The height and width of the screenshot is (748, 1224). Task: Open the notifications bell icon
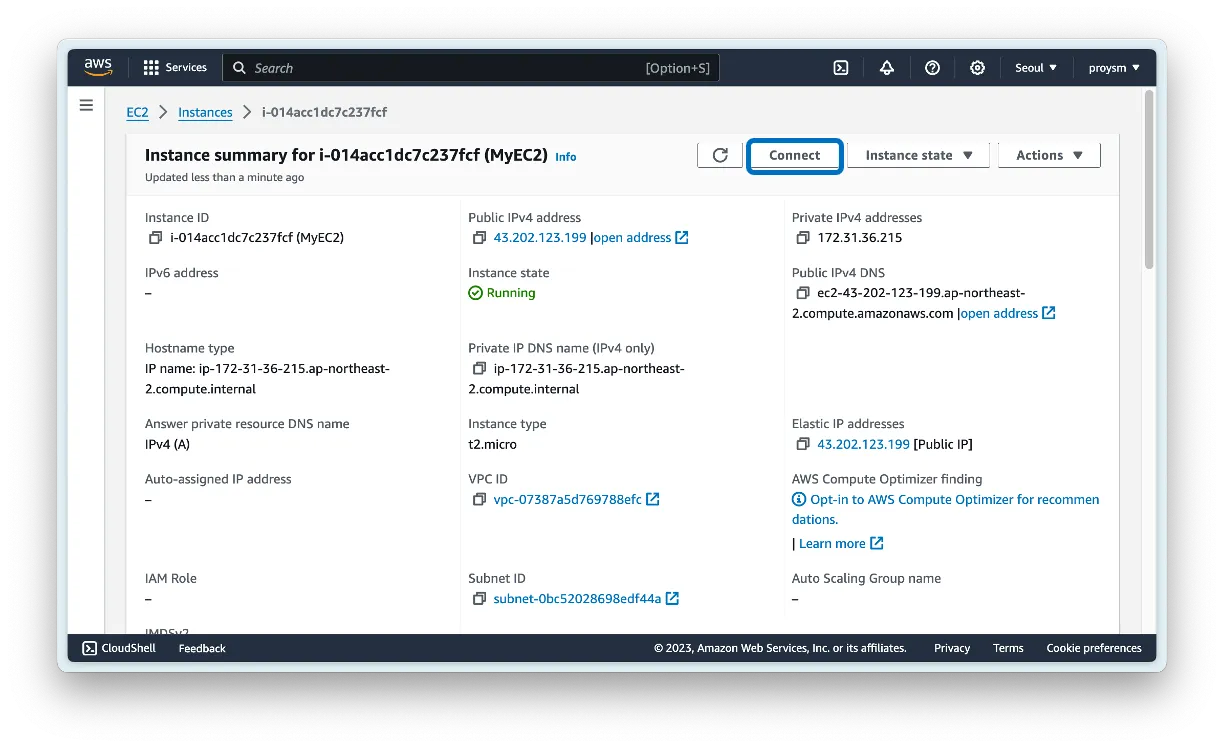[887, 68]
